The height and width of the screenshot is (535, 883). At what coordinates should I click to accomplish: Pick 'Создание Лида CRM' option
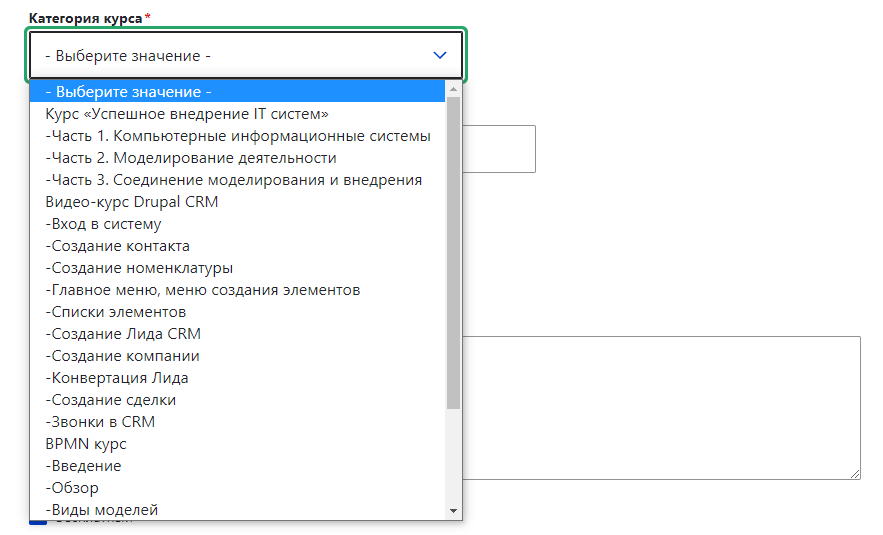tap(237, 333)
